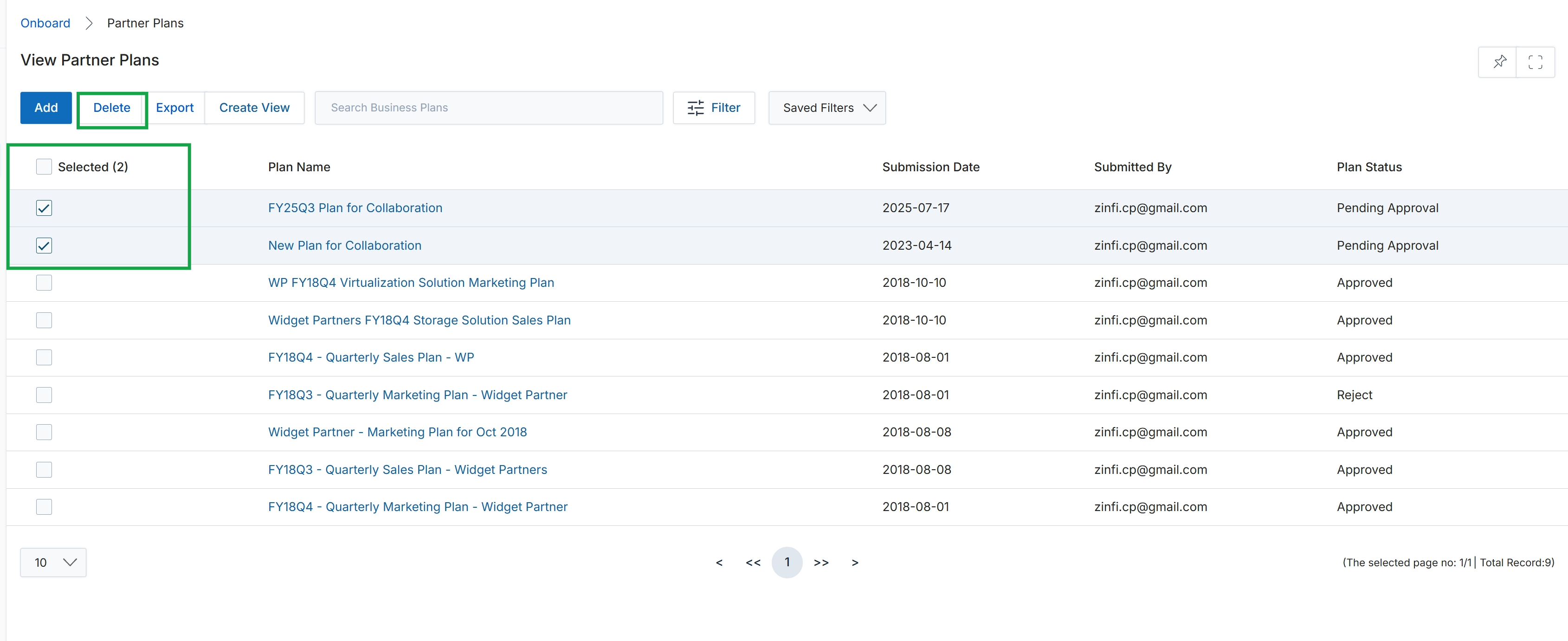Click the pin icon at top right
Viewport: 1568px width, 641px height.
point(1499,61)
